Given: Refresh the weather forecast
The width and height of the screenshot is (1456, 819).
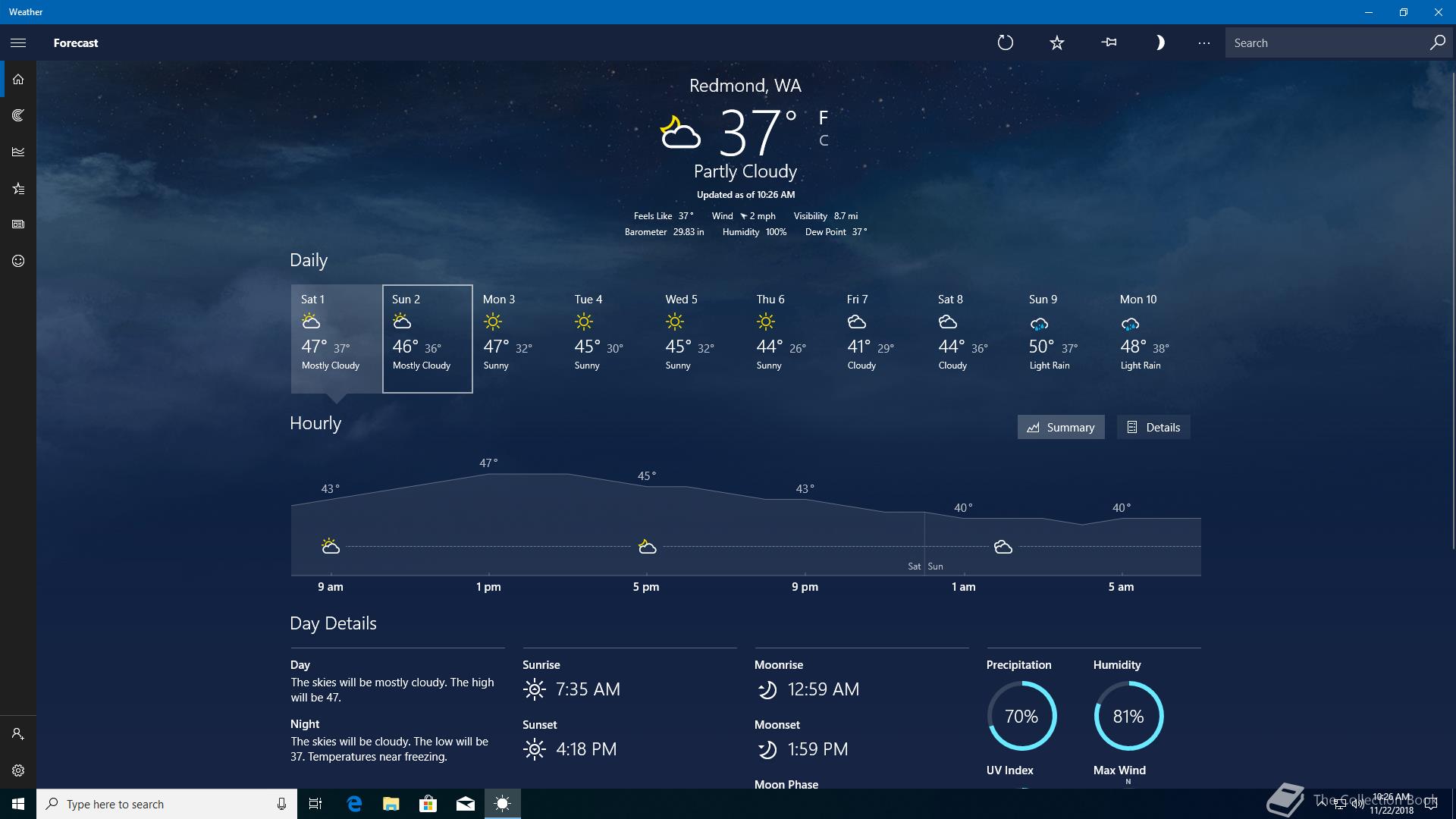Looking at the screenshot, I should (1005, 43).
